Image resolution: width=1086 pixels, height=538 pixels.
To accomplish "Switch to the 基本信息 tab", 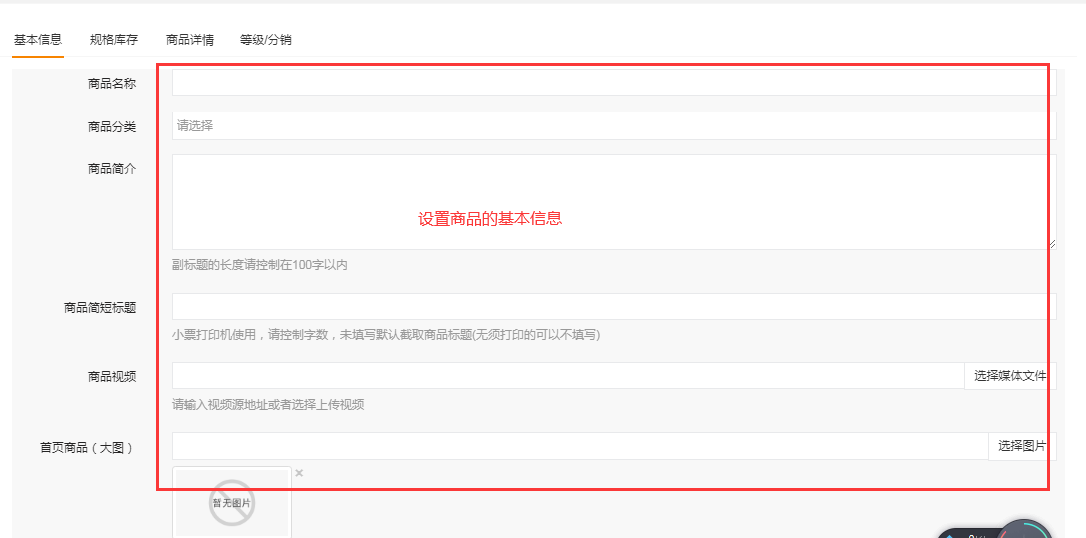I will pos(38,39).
